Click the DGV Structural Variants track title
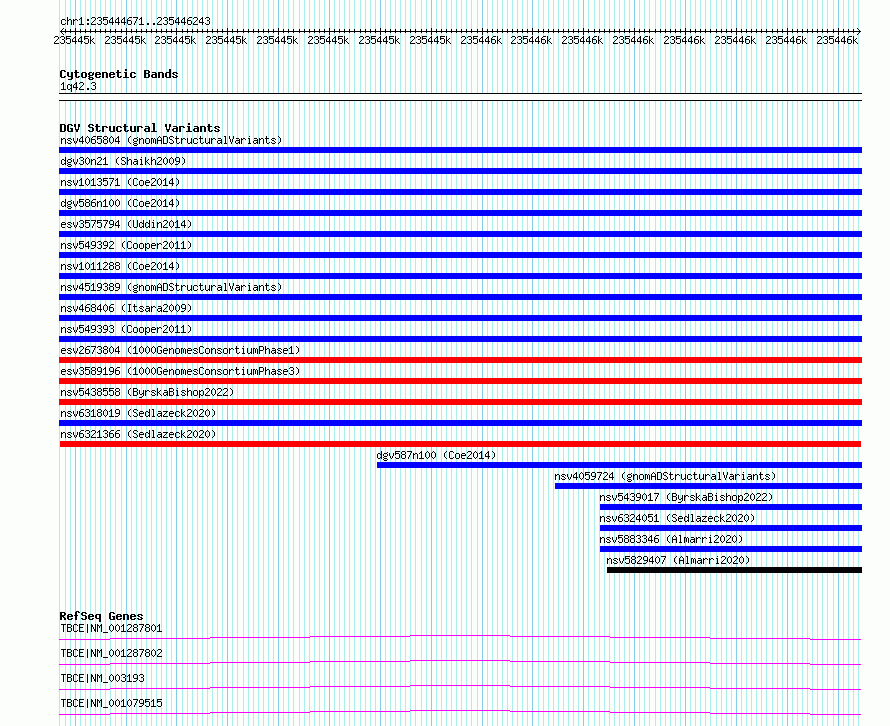Viewport: 890px width, 726px height. coord(140,128)
